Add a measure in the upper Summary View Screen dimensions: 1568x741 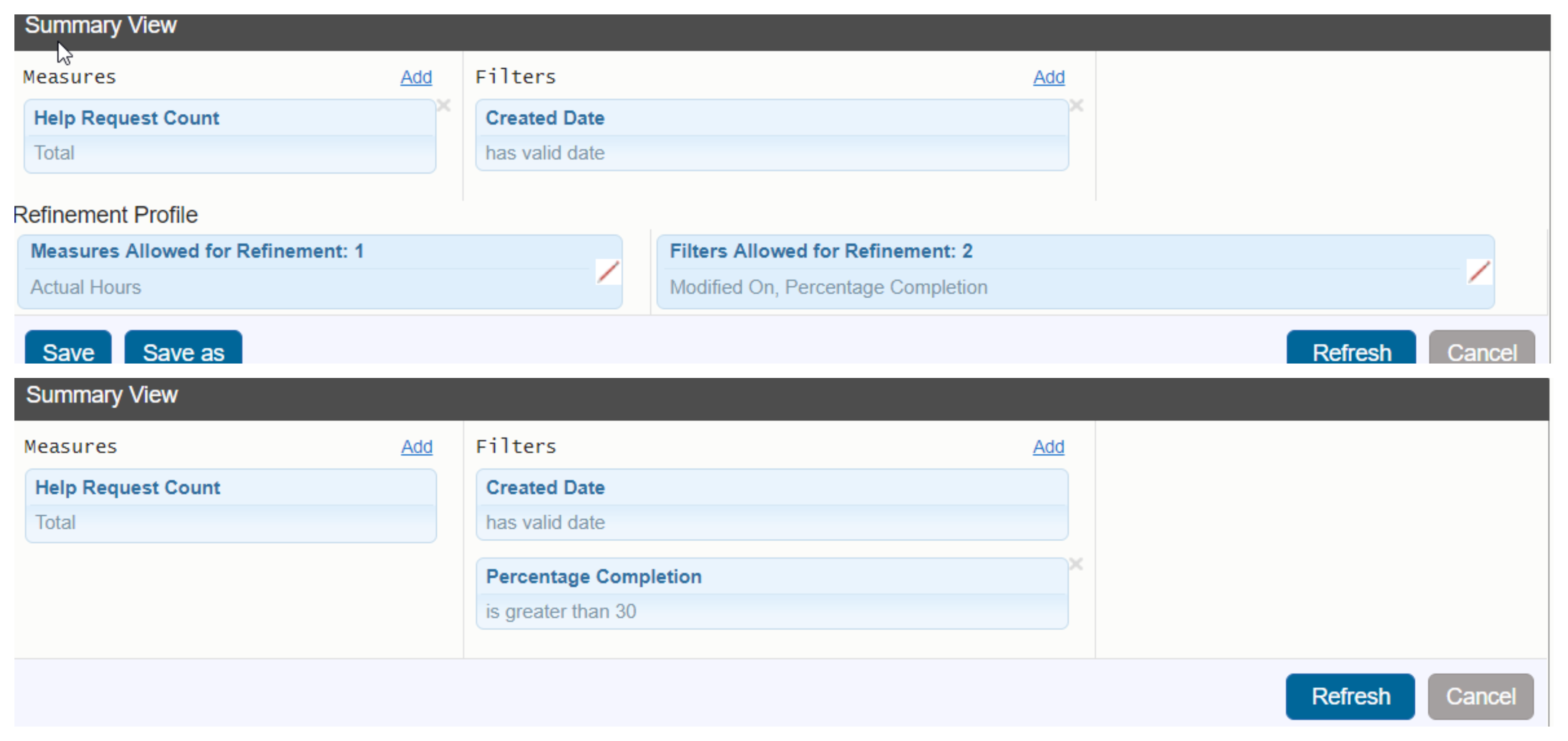tap(416, 77)
